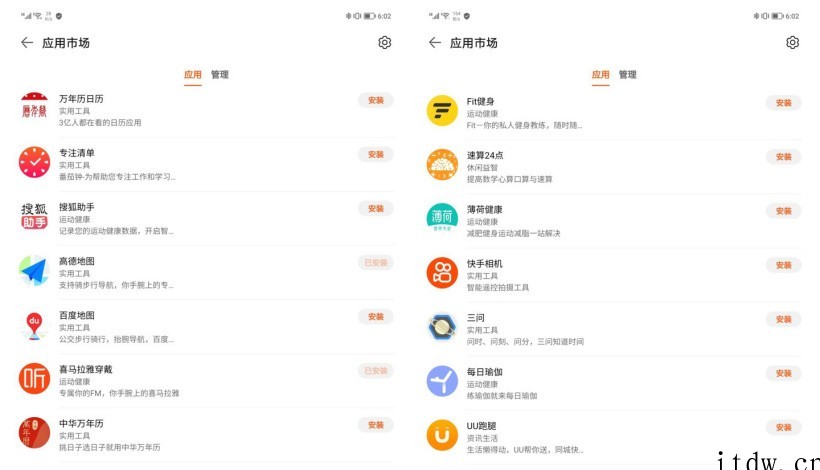The height and width of the screenshot is (470, 820).
Task: Open the UU跑腿 orange app icon
Action: 442,435
